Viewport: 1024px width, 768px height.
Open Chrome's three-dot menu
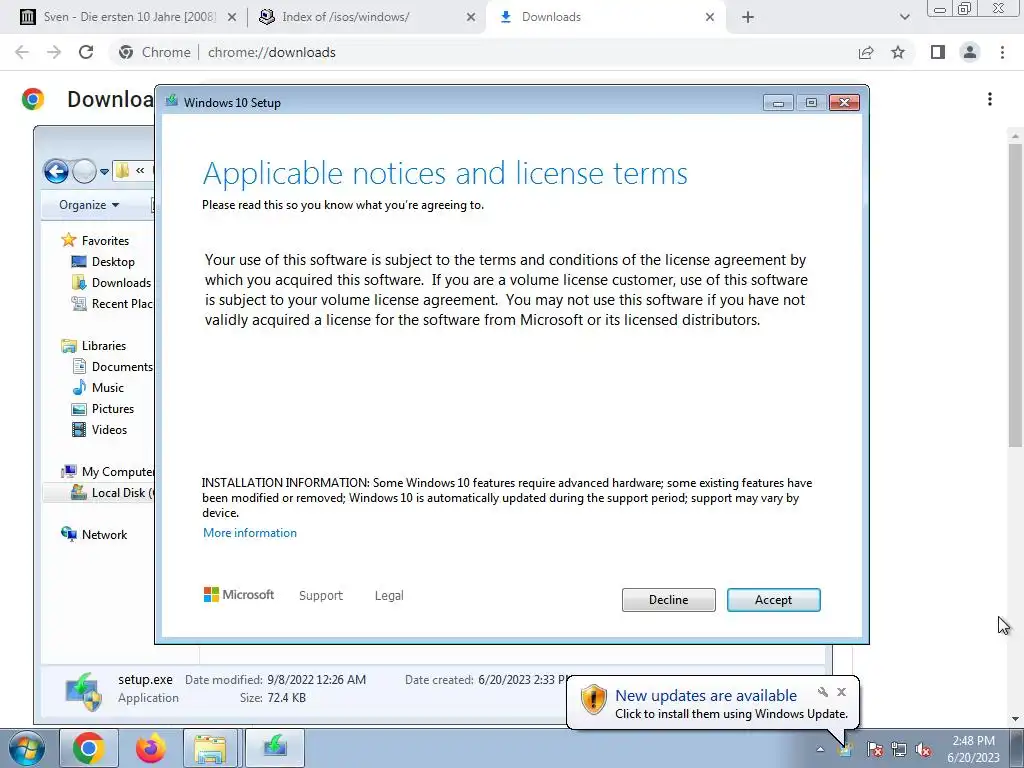pos(1002,52)
